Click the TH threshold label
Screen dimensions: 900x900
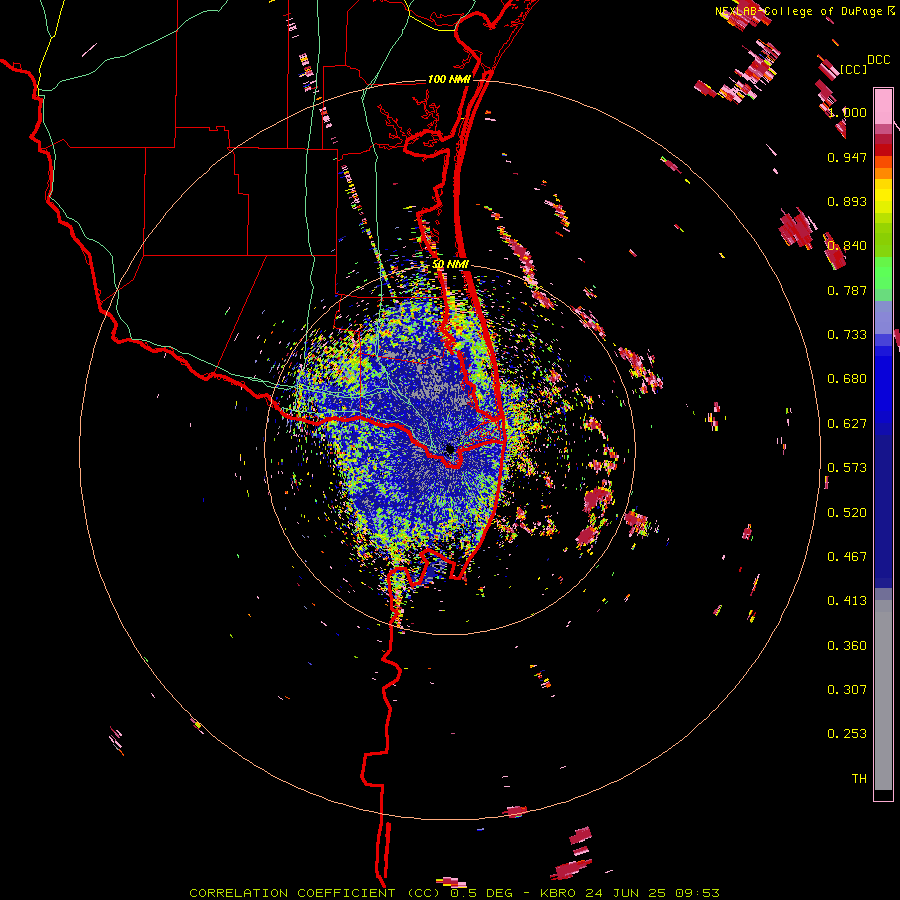pyautogui.click(x=859, y=779)
